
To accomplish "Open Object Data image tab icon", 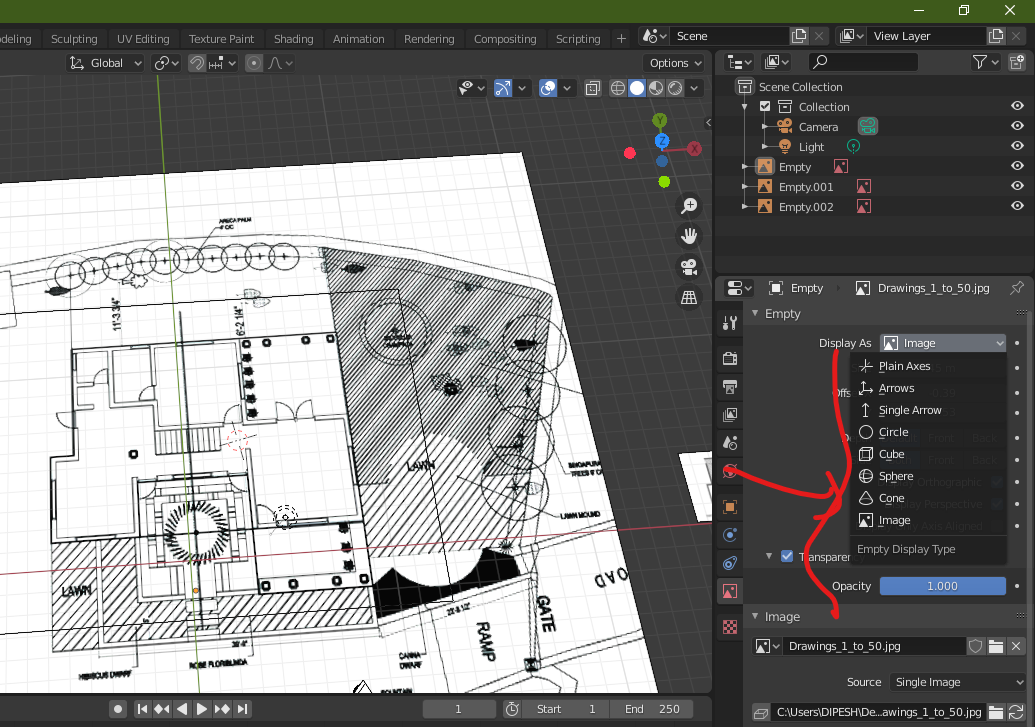I will pos(729,591).
